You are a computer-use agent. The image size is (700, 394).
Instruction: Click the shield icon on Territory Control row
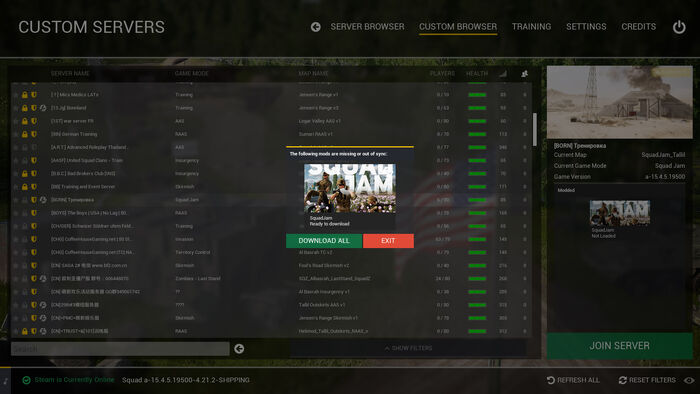pyautogui.click(x=34, y=253)
